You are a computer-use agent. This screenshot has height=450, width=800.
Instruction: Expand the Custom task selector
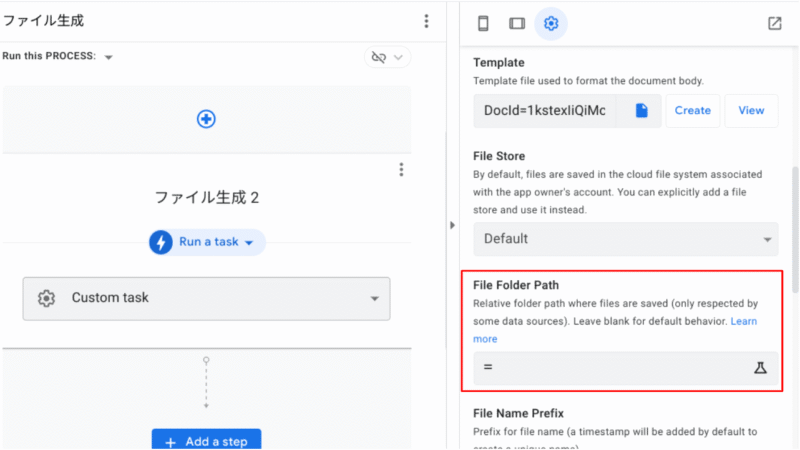click(375, 298)
